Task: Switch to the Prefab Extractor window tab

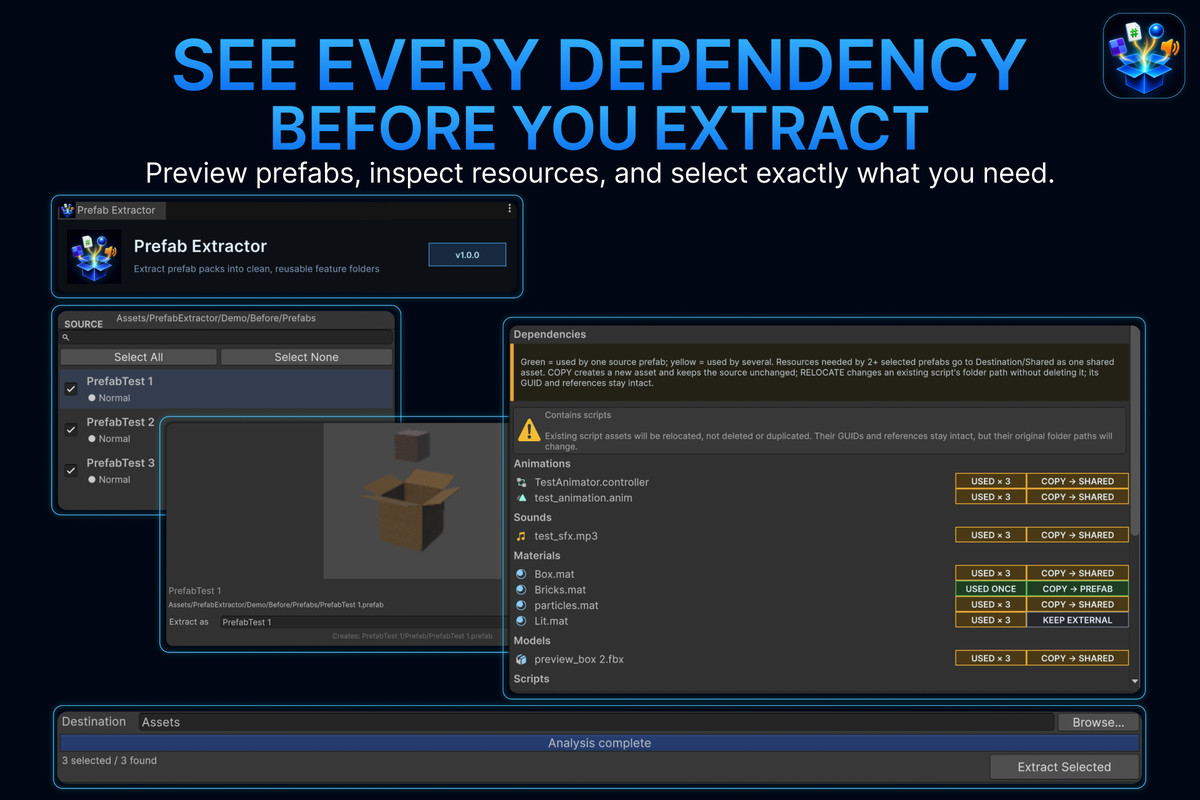Action: click(x=113, y=210)
